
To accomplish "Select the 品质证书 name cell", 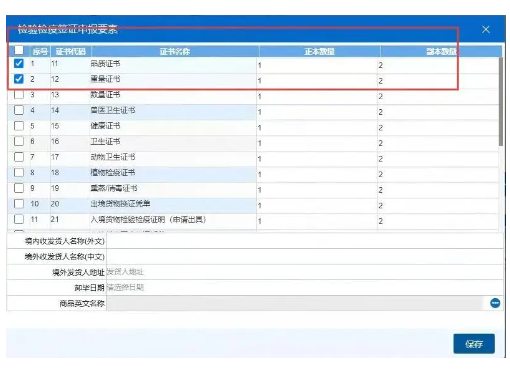I will tap(173, 64).
